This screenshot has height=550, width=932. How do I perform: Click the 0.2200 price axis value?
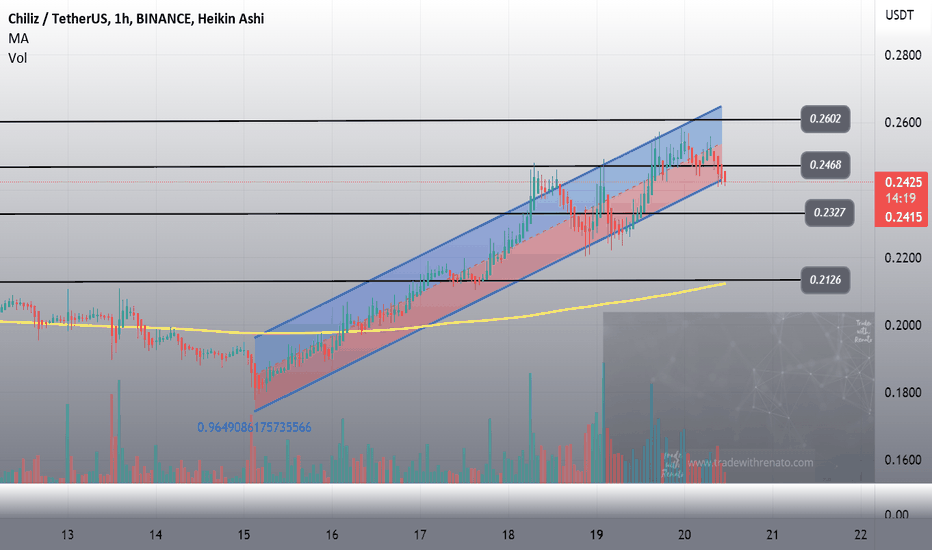click(x=903, y=258)
